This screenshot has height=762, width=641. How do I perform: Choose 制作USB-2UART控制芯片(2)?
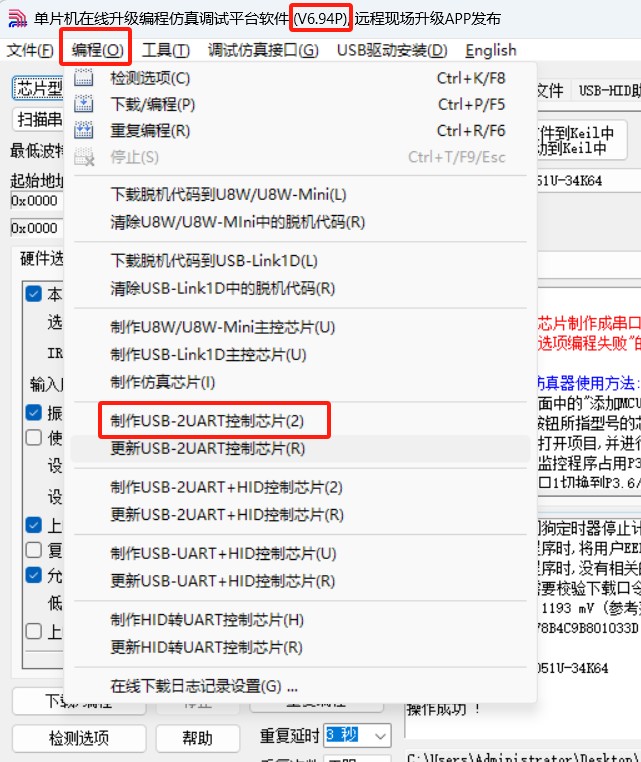300,421
